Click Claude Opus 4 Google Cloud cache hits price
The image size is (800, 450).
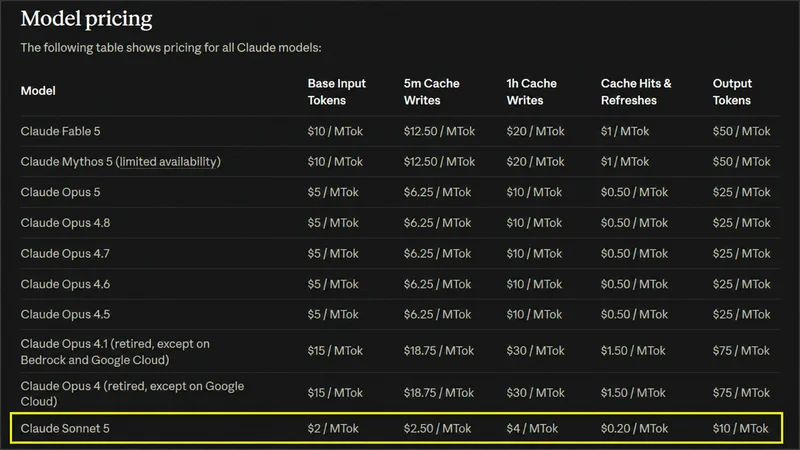(633, 393)
